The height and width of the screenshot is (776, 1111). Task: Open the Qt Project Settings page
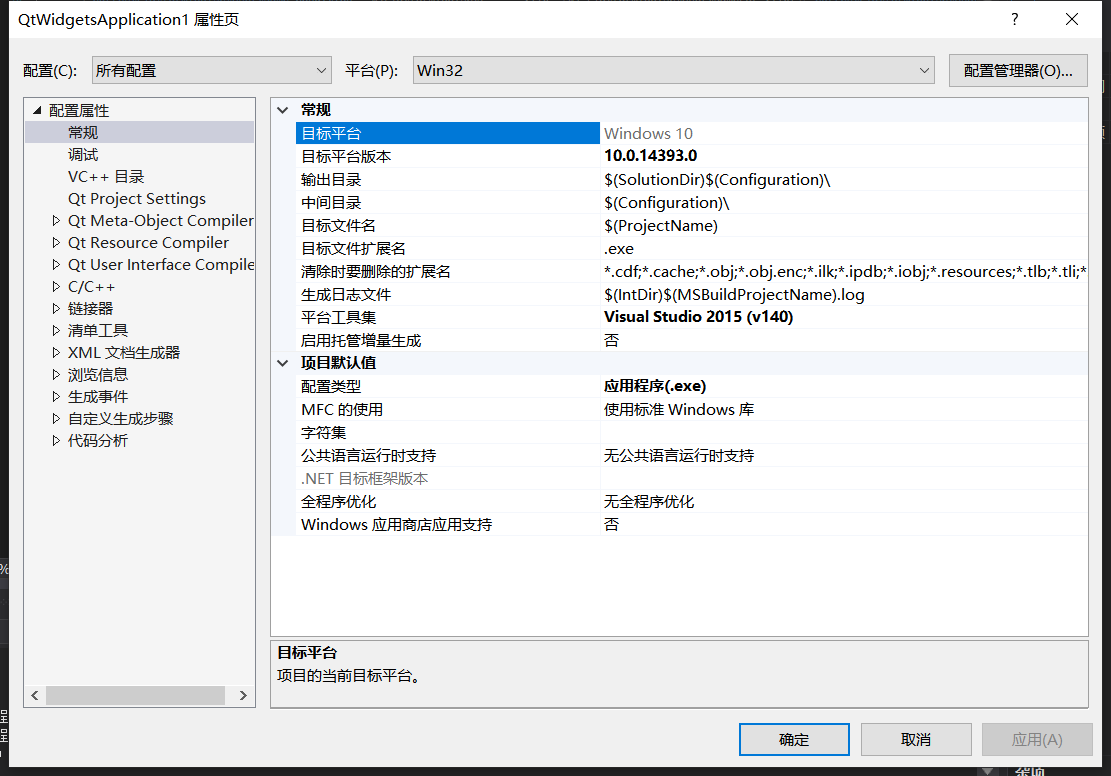click(x=137, y=198)
